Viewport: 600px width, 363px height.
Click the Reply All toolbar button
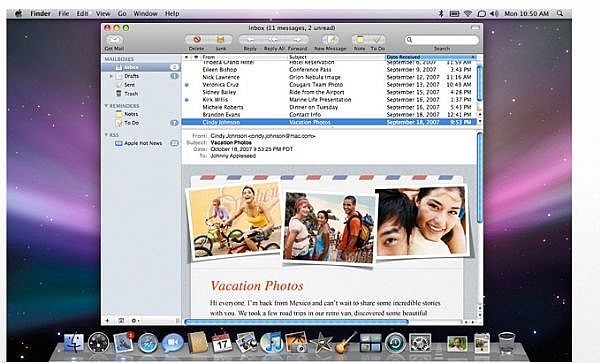(x=274, y=39)
